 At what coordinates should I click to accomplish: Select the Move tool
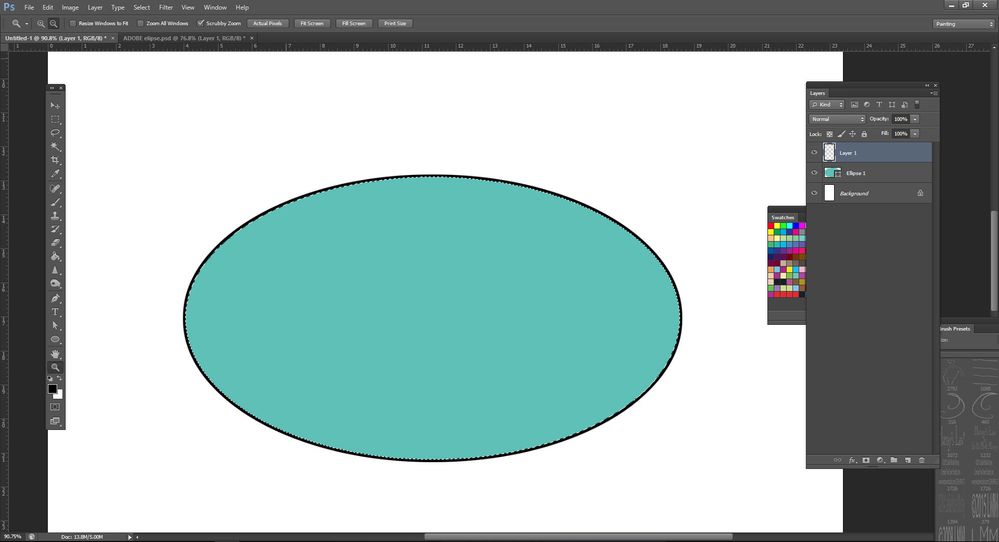click(x=55, y=105)
